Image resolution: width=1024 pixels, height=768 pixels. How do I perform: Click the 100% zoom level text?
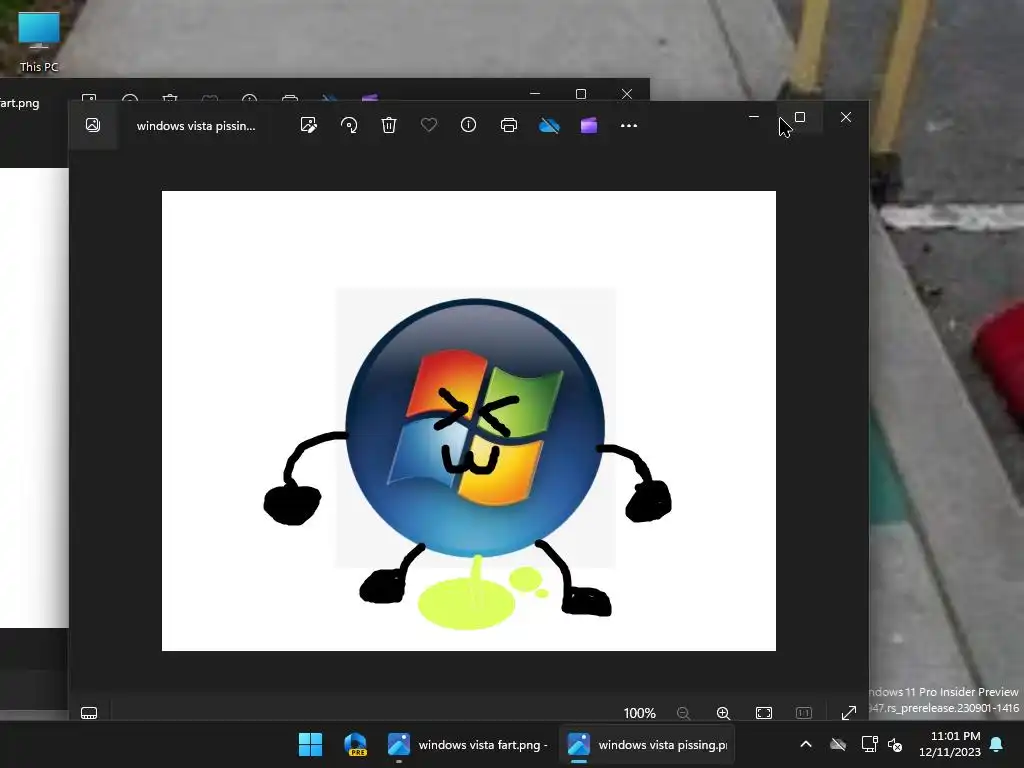[639, 713]
